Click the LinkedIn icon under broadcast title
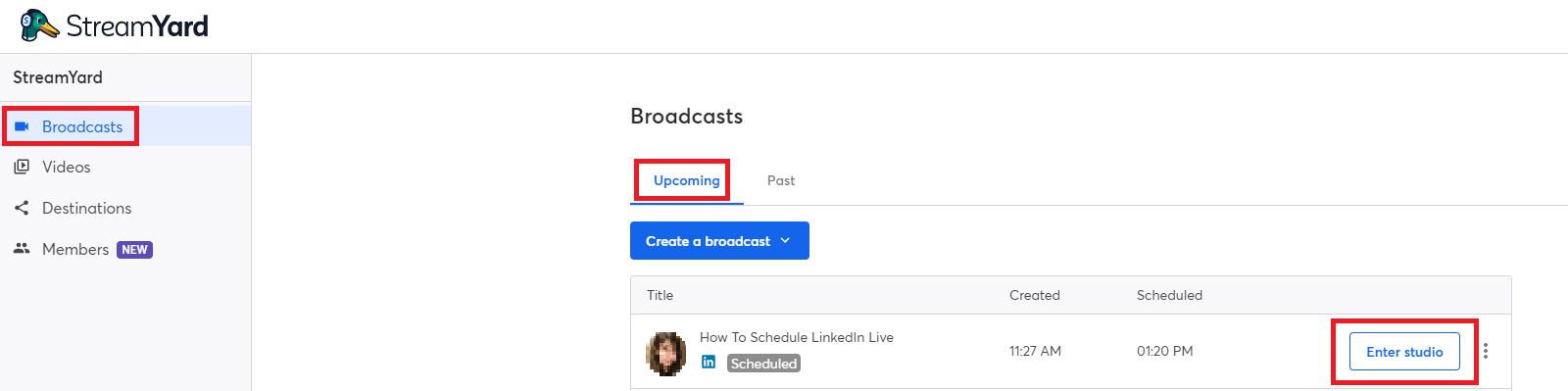1568x391 pixels. (709, 363)
